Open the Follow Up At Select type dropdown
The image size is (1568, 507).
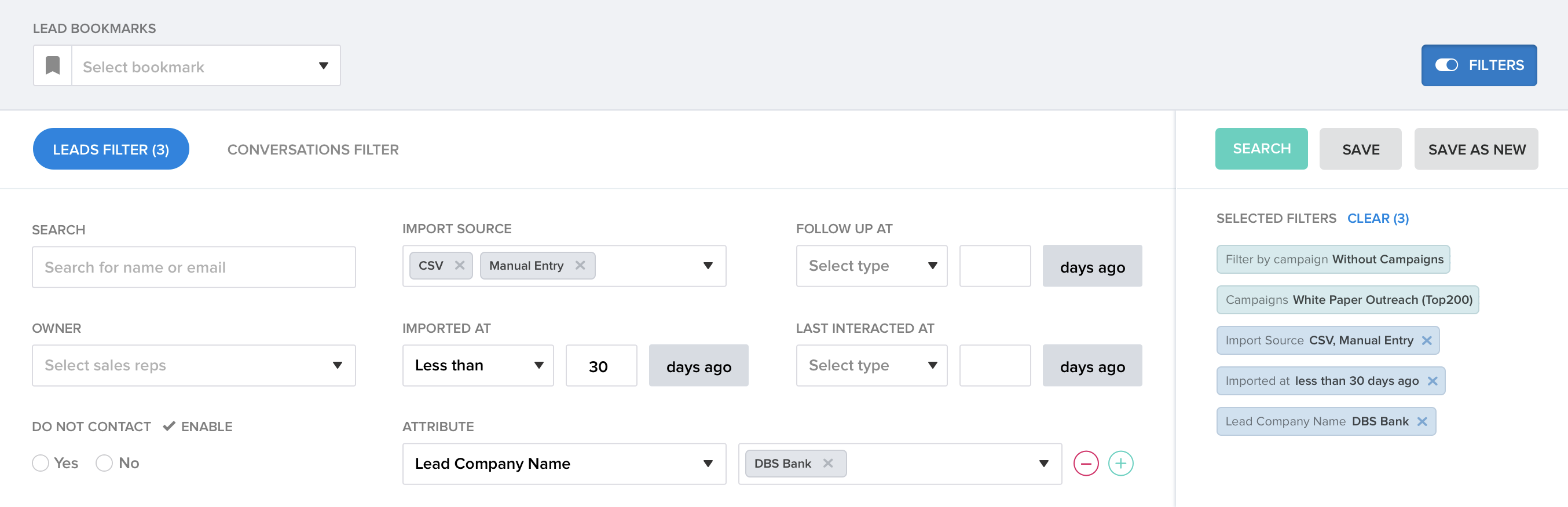point(871,266)
